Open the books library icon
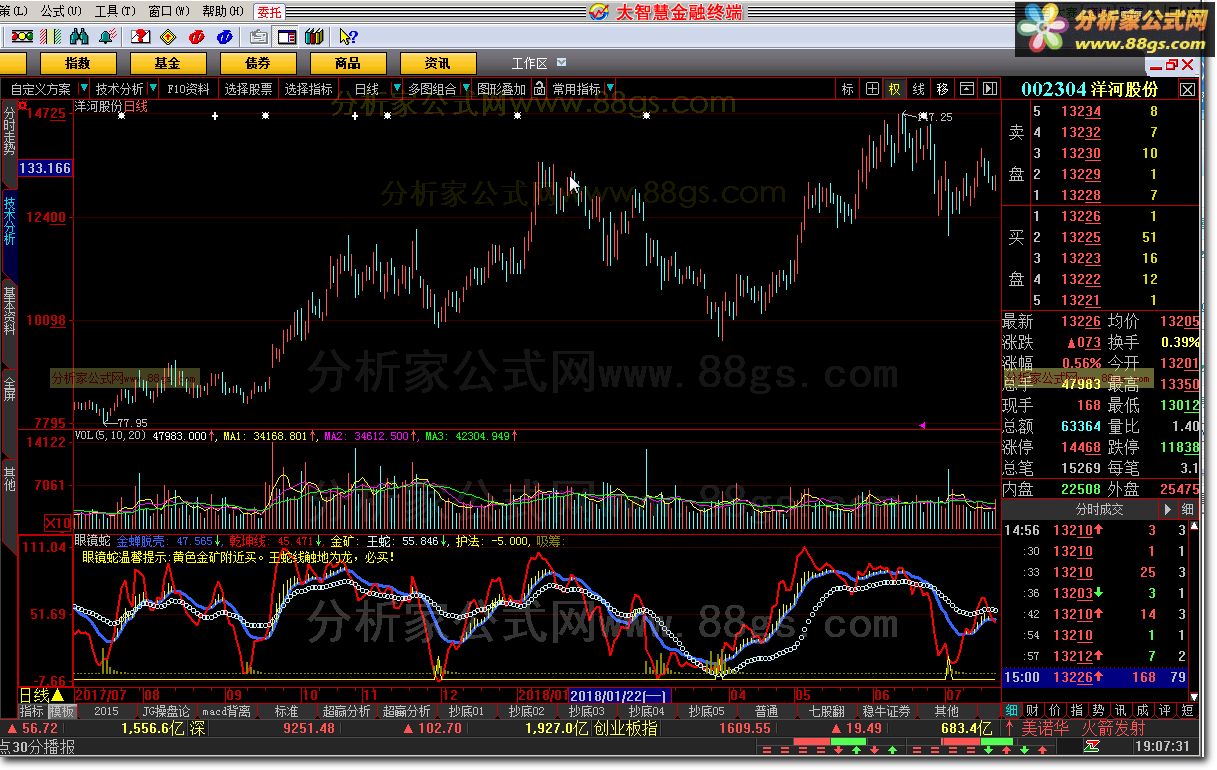Screen dimensions: 1217x770 tap(314, 37)
